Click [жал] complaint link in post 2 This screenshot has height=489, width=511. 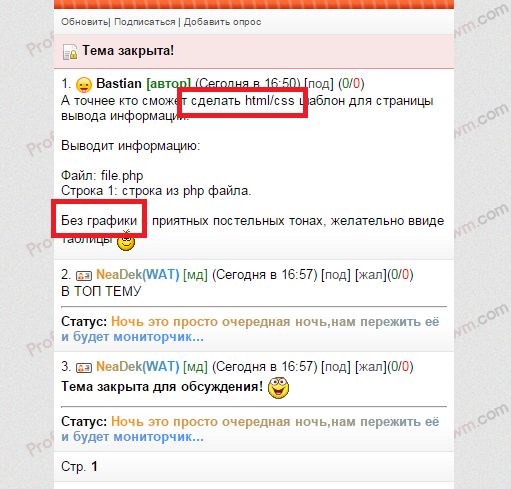371,275
